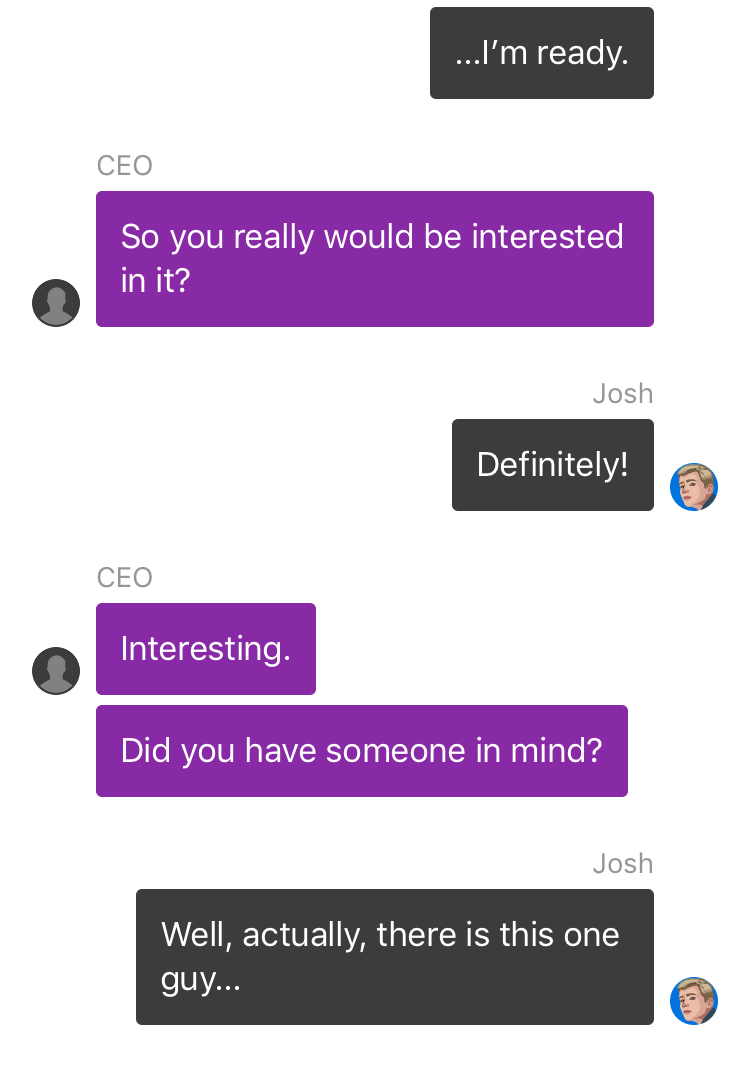Open the Josh name label above "Definitely!"
The image size is (750, 1067).
pos(623,394)
